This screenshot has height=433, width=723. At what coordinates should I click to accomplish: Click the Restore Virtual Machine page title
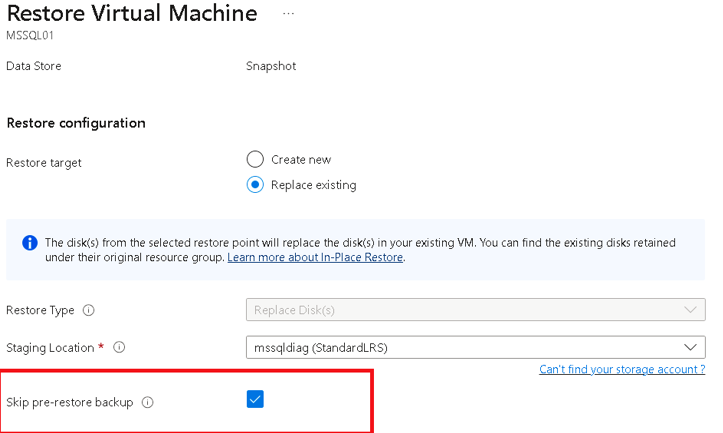point(132,14)
